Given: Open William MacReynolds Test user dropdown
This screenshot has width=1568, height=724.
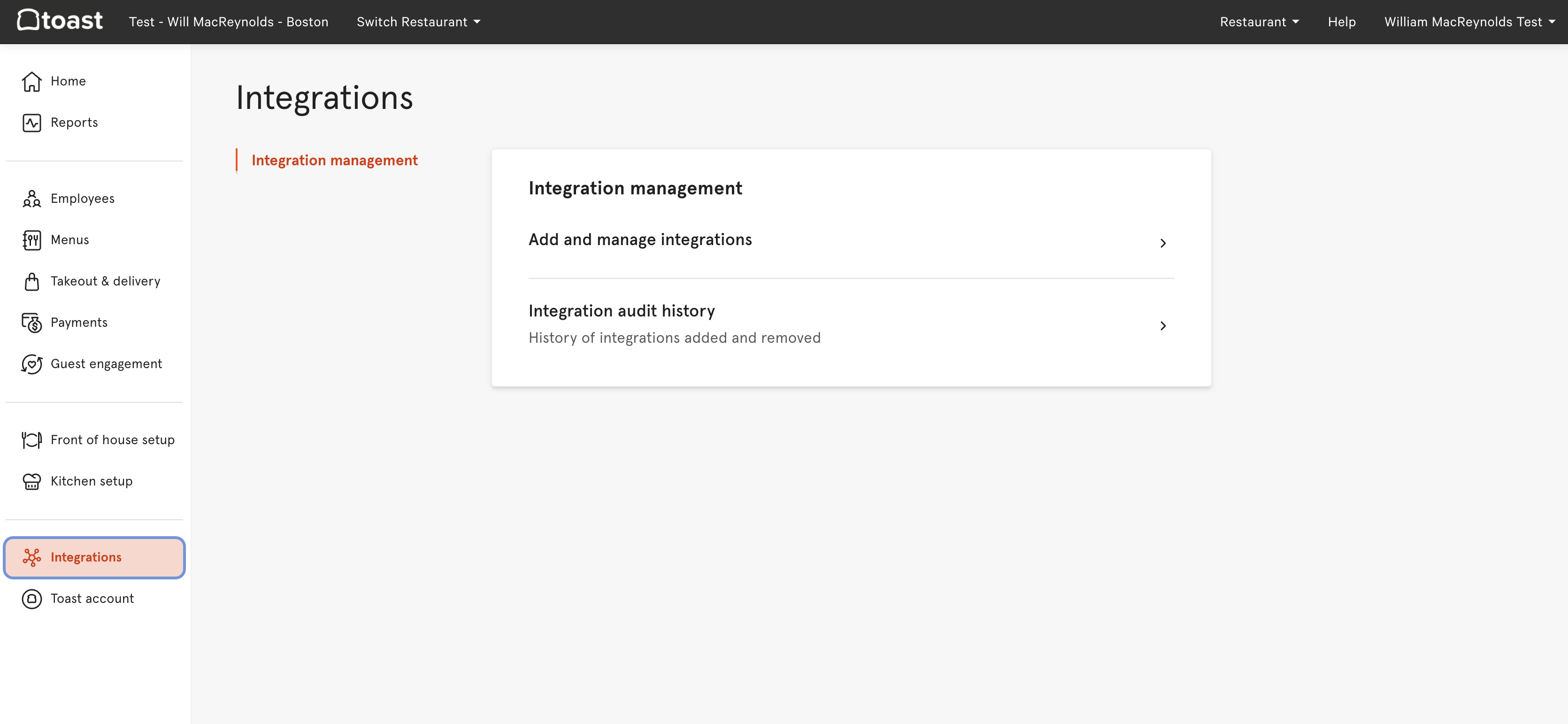Looking at the screenshot, I should (1469, 22).
